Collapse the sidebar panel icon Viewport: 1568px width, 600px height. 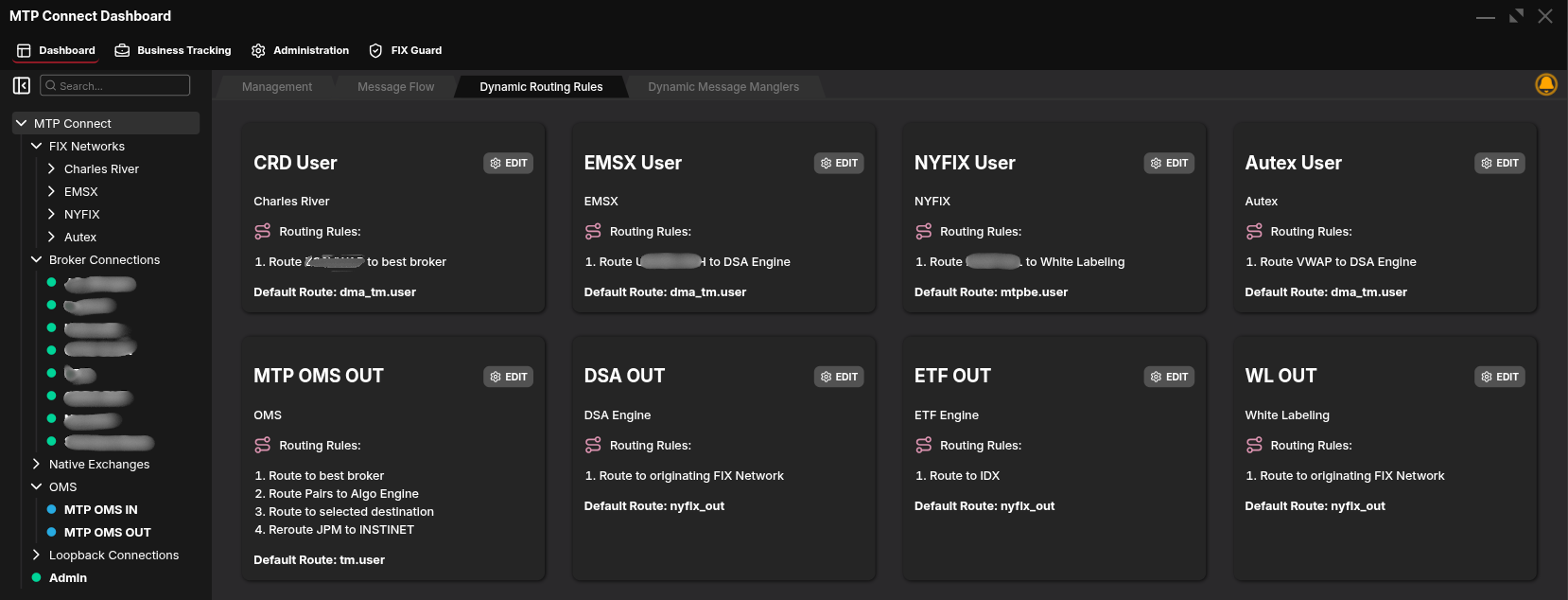[x=22, y=85]
